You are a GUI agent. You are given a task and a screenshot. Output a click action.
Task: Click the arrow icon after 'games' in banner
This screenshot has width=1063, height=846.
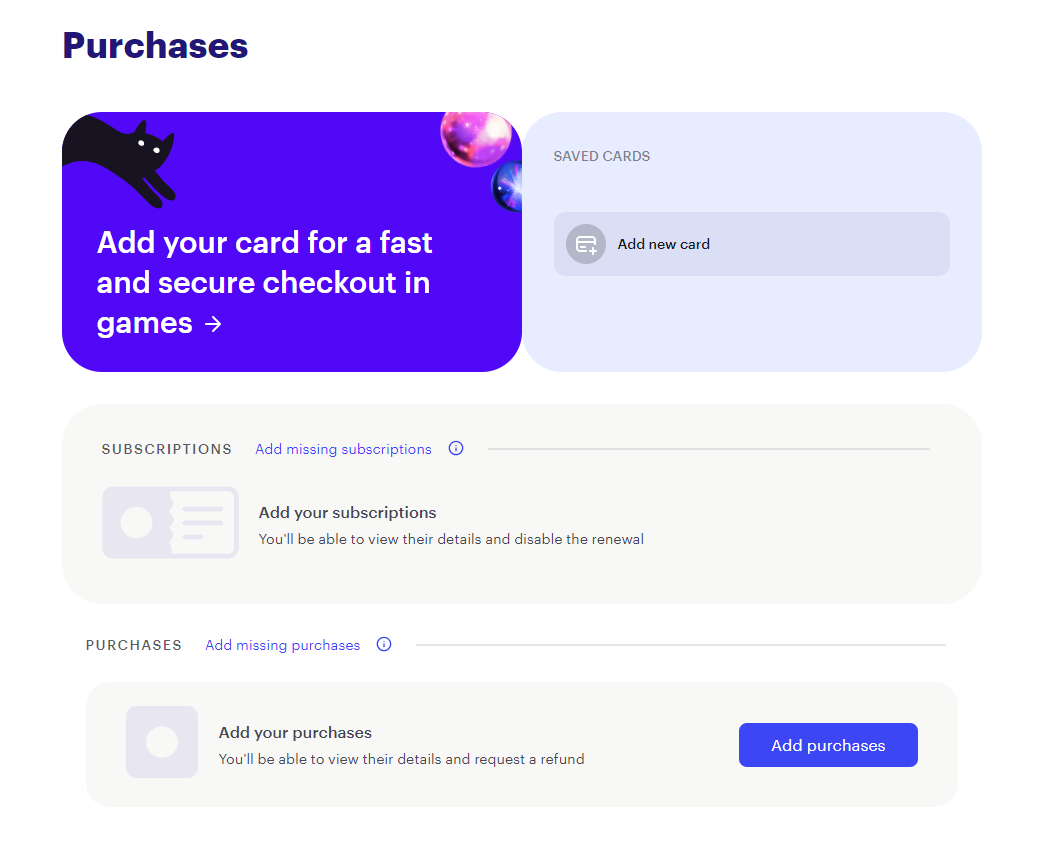[x=212, y=324]
